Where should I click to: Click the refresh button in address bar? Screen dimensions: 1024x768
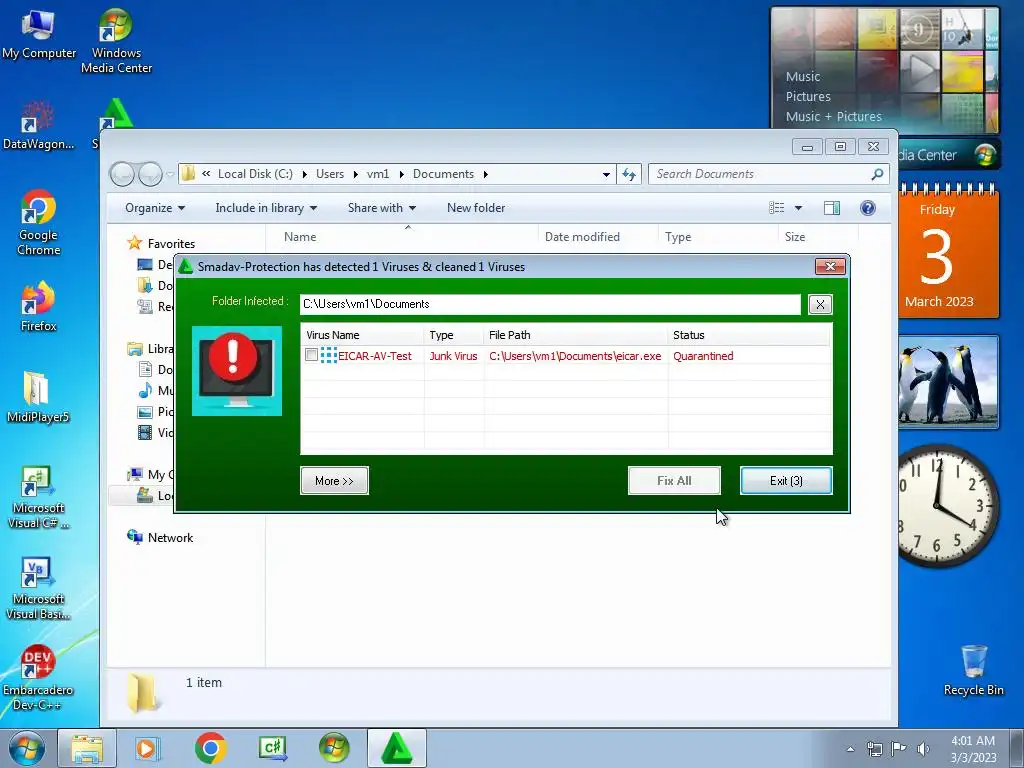click(x=629, y=174)
